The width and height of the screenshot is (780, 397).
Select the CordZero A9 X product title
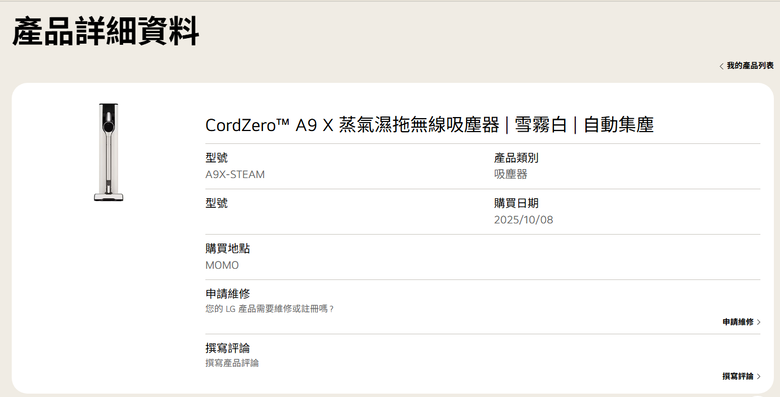429,124
